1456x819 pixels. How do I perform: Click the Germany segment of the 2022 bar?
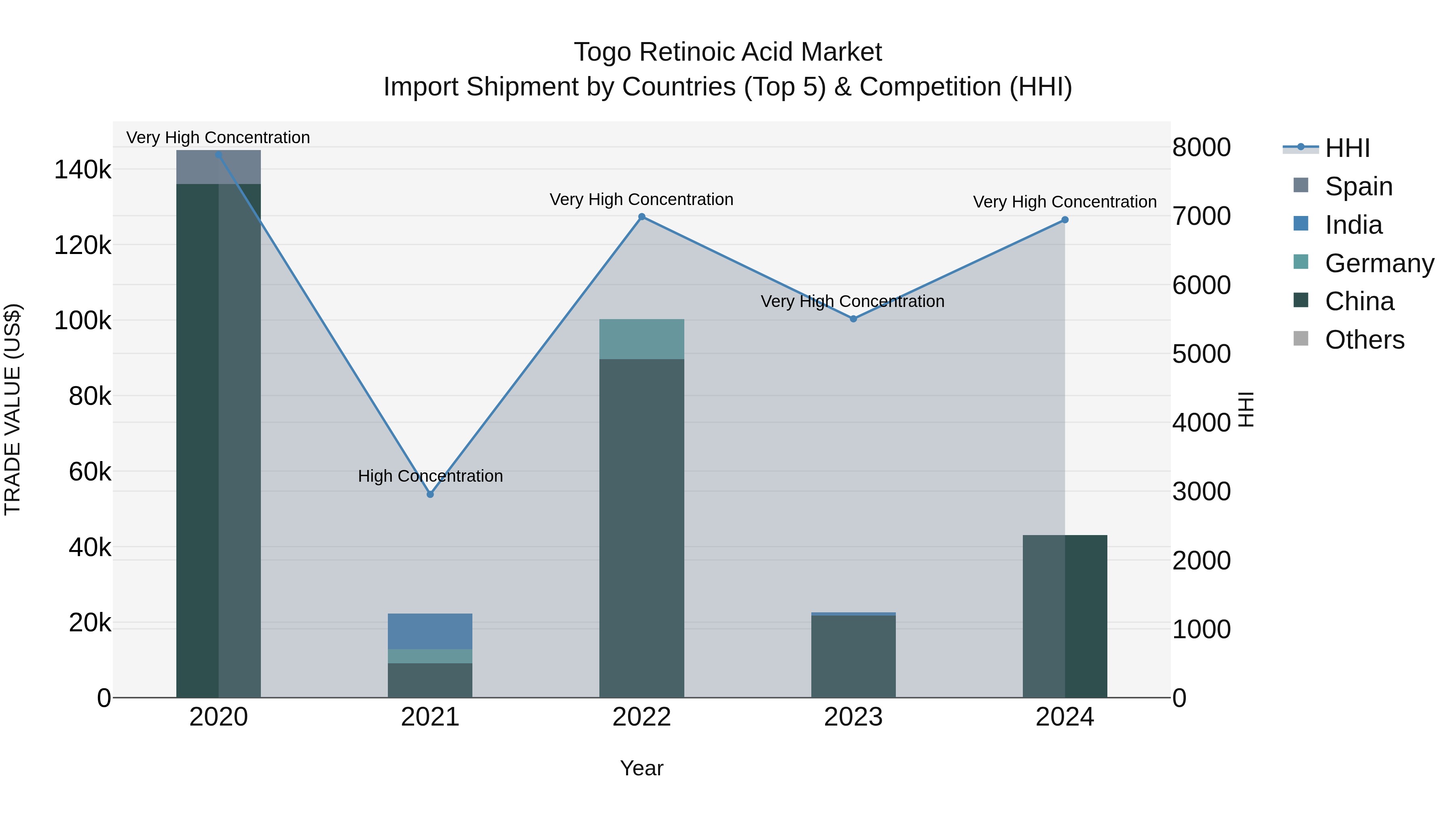coord(641,339)
